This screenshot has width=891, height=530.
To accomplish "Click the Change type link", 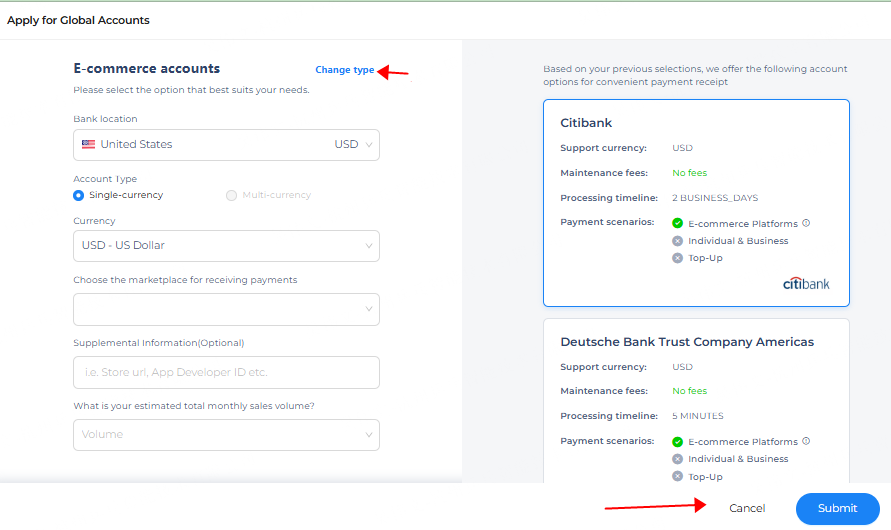I will coord(344,70).
